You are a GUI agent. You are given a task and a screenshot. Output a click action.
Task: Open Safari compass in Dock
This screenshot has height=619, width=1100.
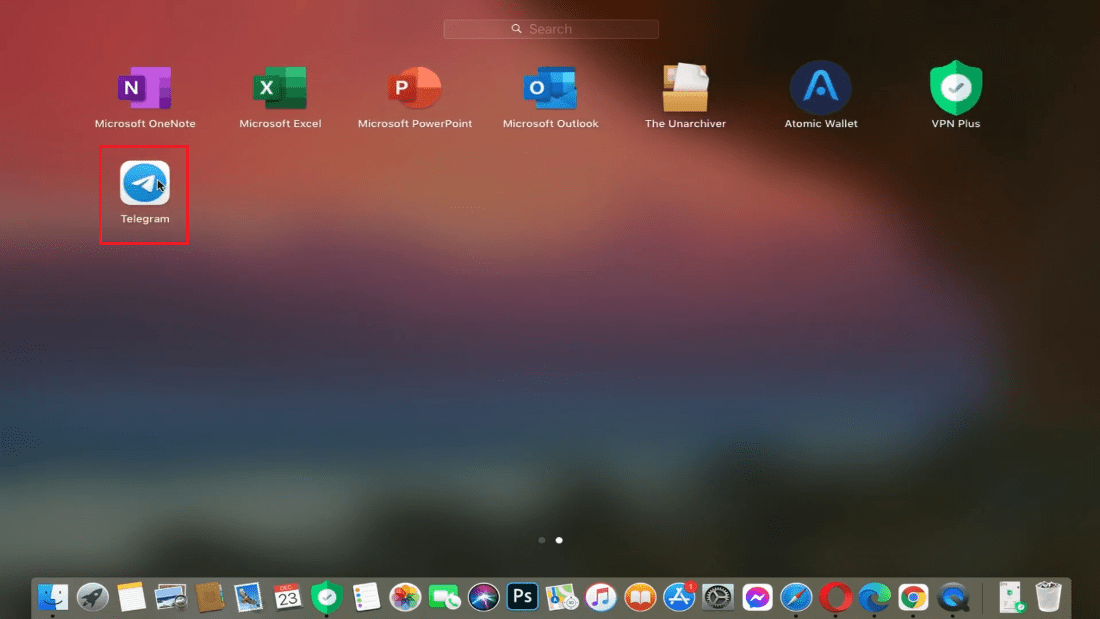[796, 597]
